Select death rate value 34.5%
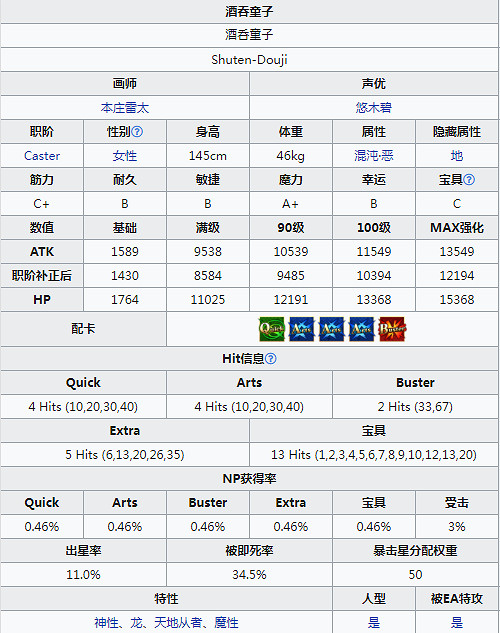 click(x=249, y=575)
